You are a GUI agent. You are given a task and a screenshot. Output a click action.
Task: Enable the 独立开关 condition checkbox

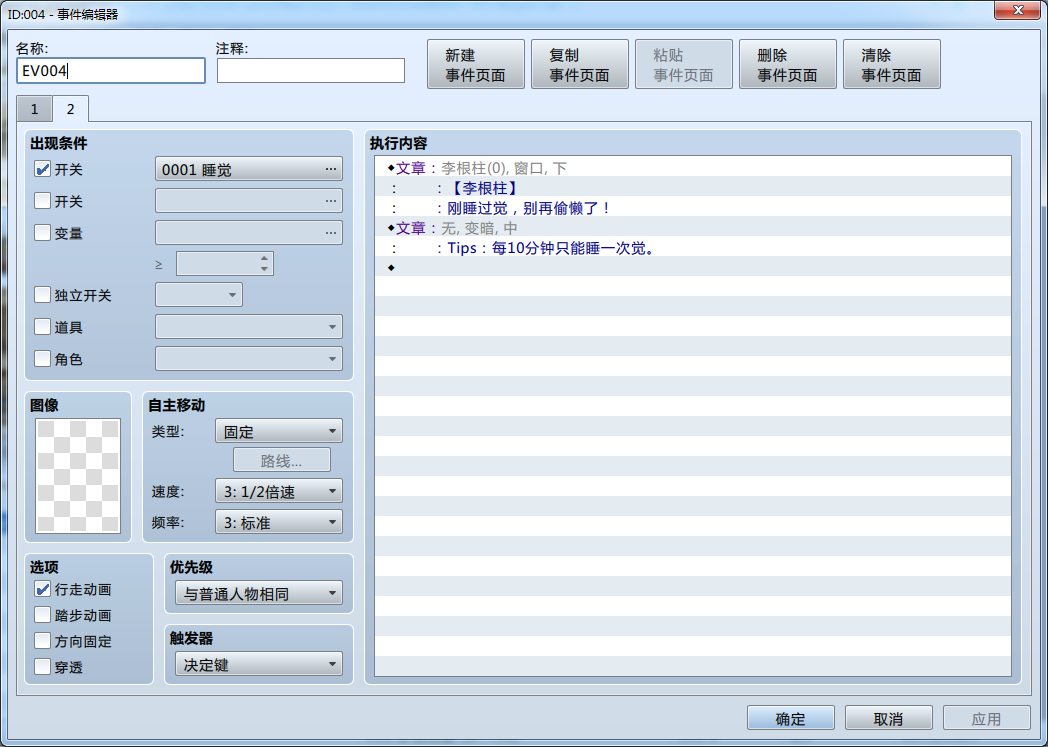pos(42,295)
